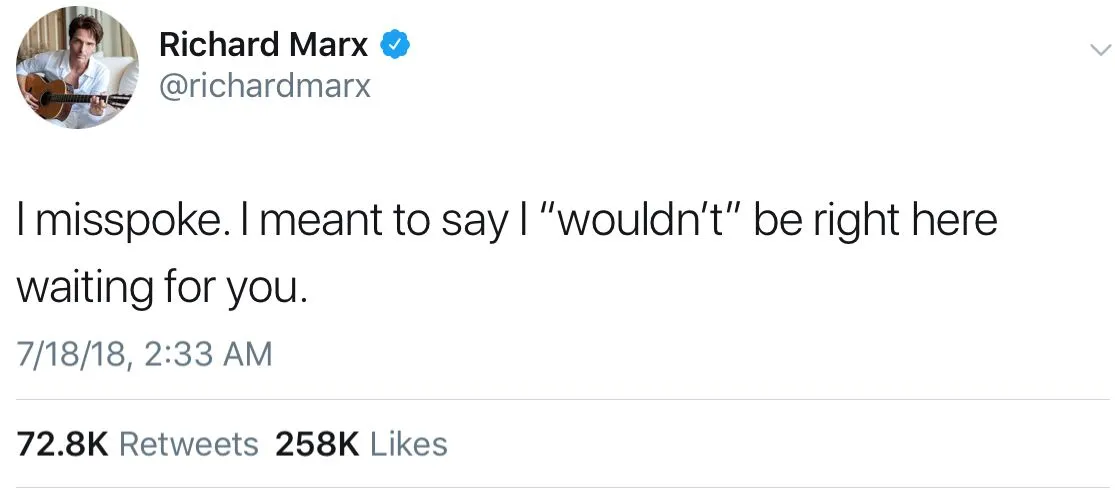View the 72.8K retweet count
The image size is (1115, 490).
61,443
